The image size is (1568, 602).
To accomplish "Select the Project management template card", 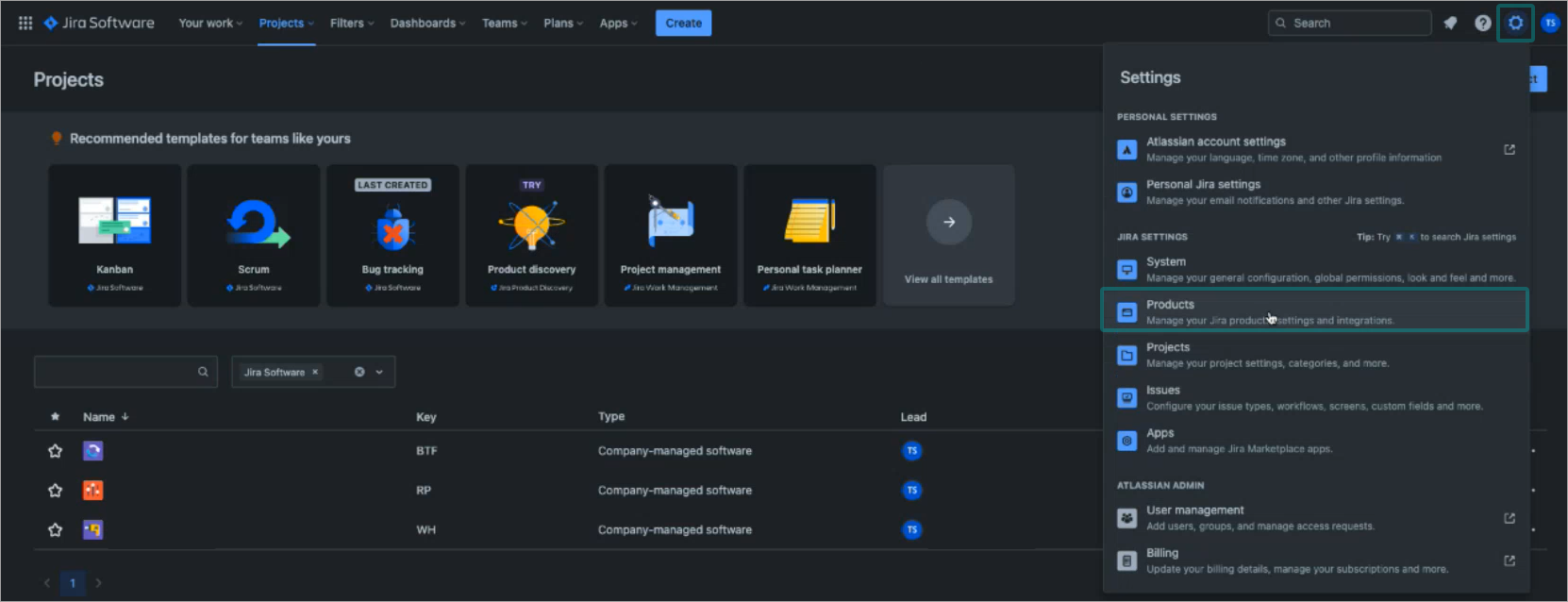I will 671,235.
